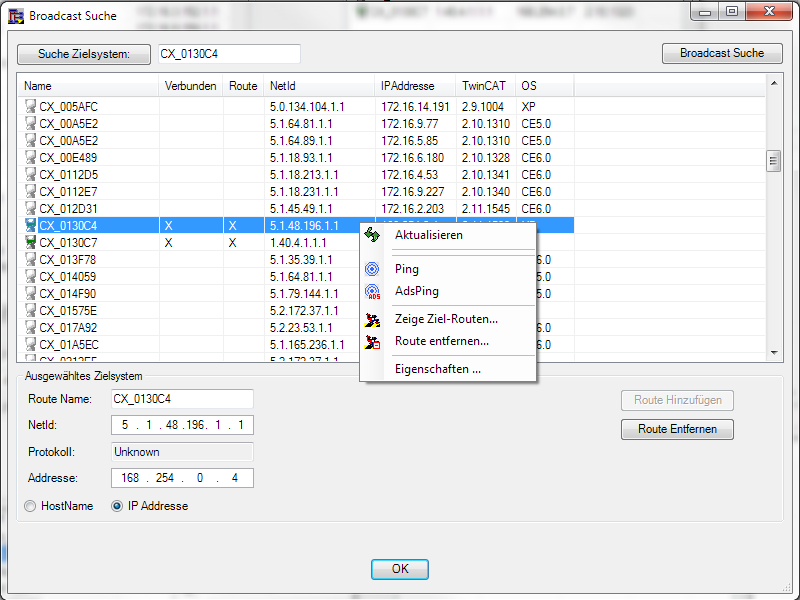Click the computer icon beside CX_01575E
Screen dimensions: 800x600
31,311
